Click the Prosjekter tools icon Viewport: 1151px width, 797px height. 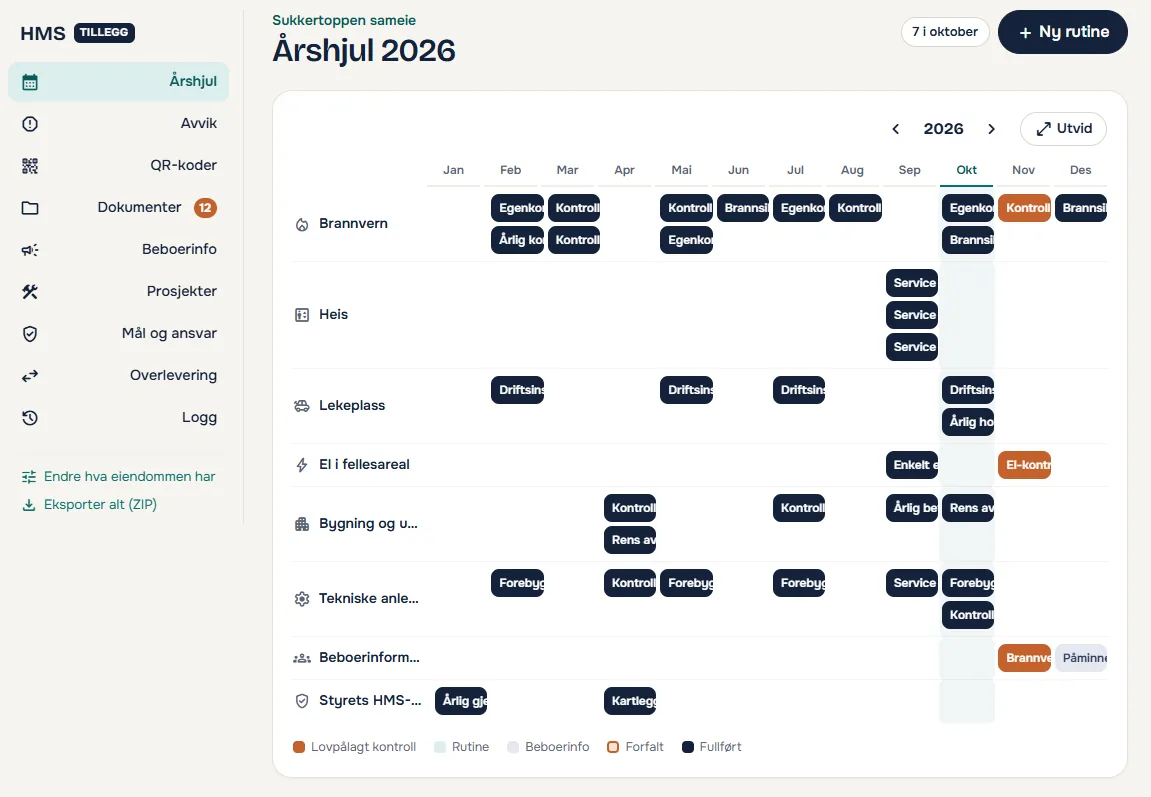(30, 291)
